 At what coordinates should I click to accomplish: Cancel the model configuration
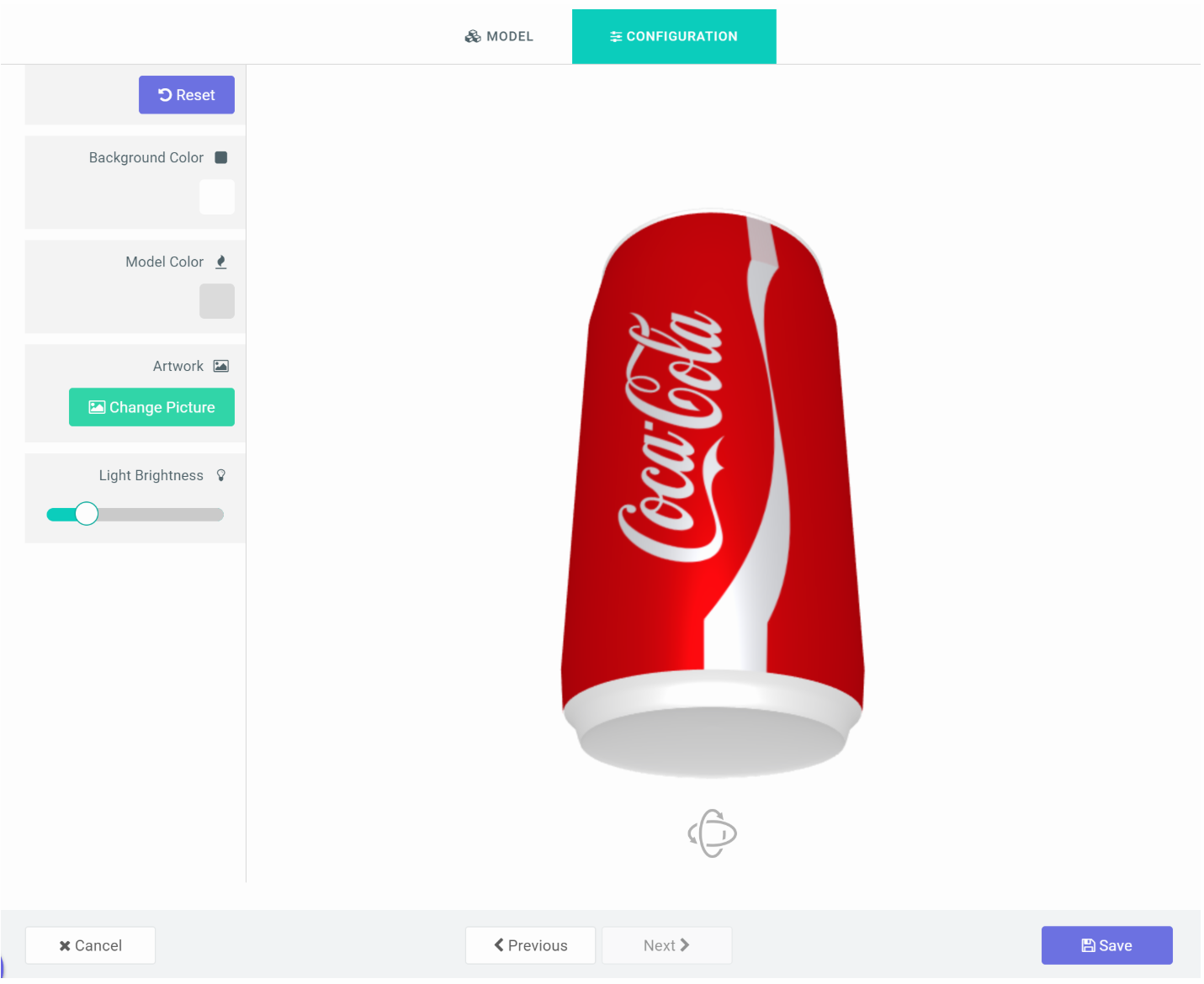90,945
